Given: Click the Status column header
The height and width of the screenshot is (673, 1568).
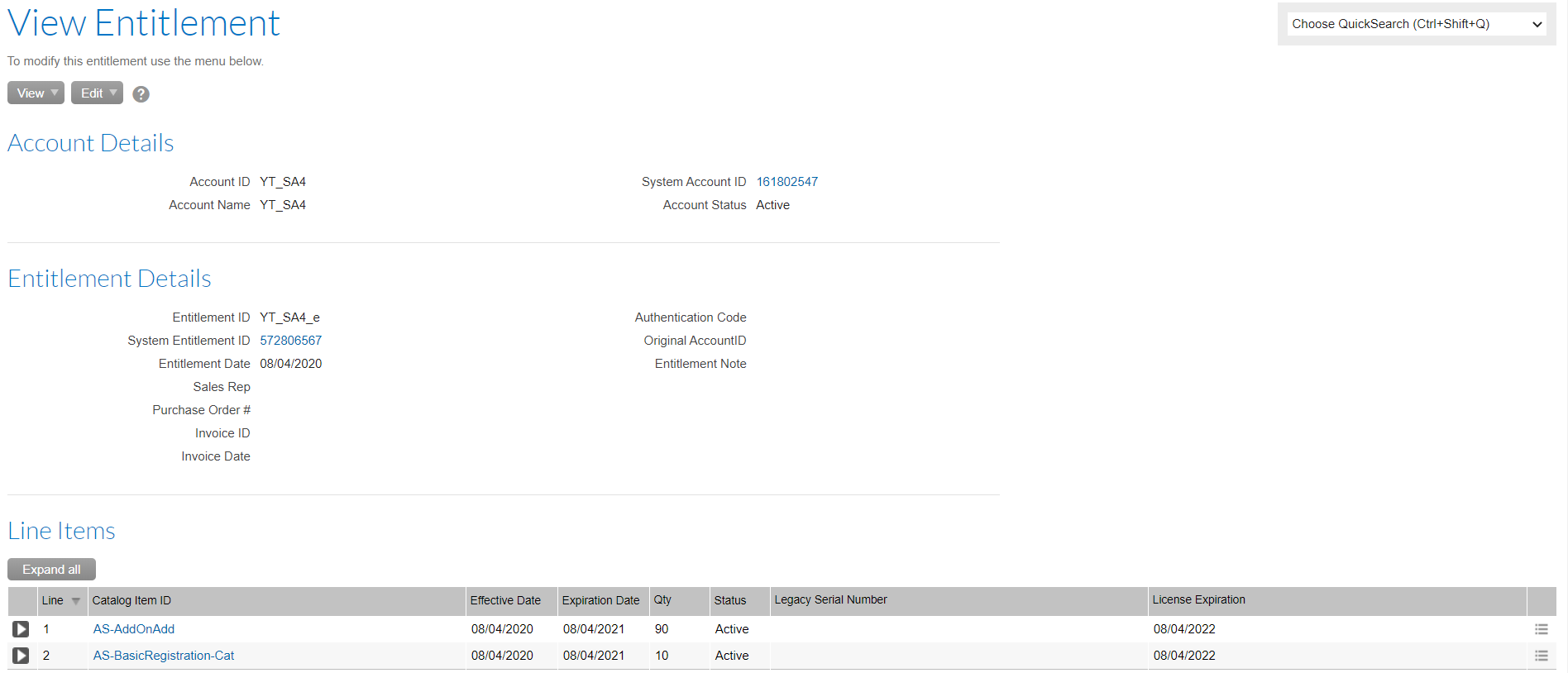Looking at the screenshot, I should [740, 601].
